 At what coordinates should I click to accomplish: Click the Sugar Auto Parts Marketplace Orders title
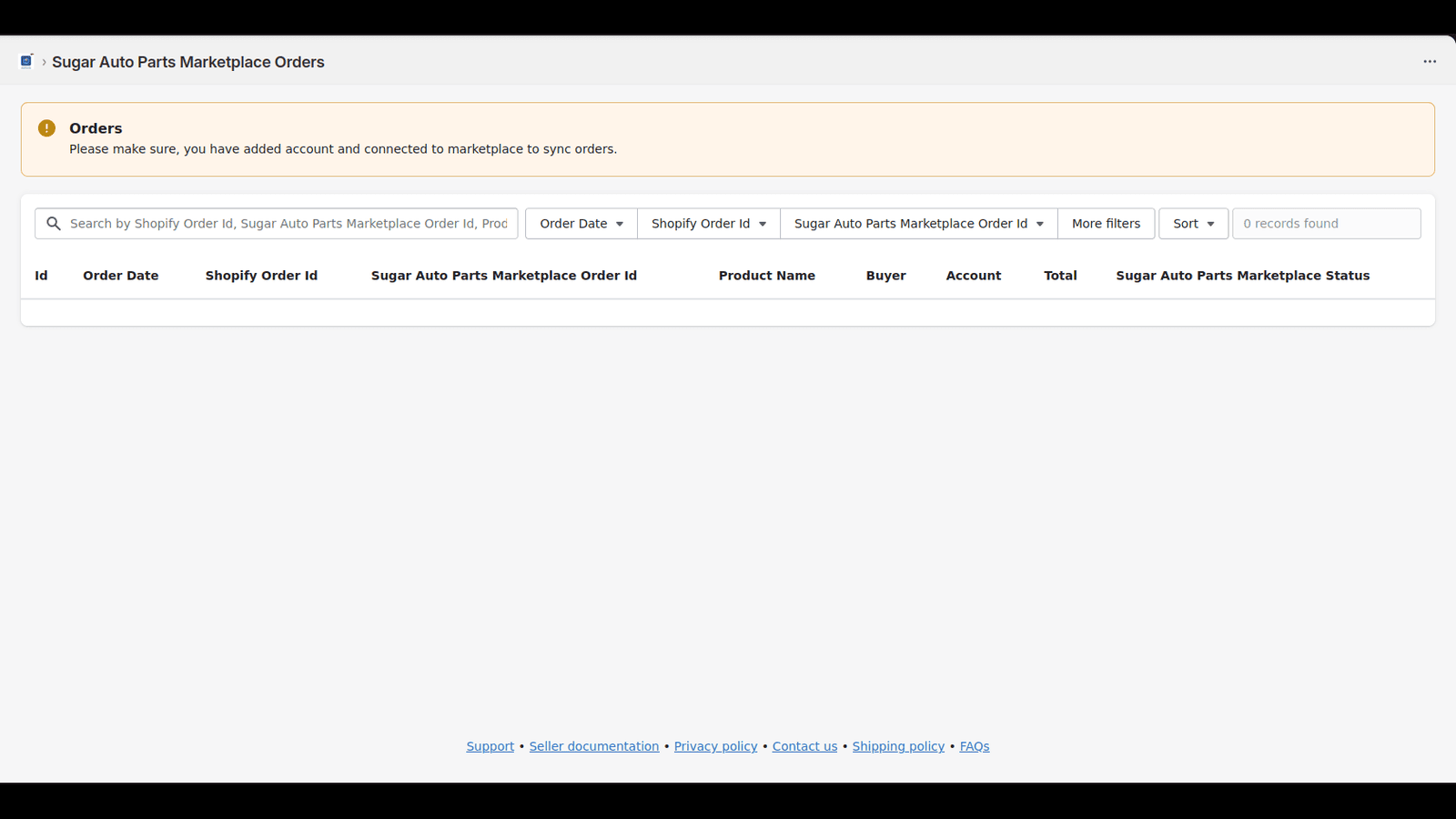[188, 62]
